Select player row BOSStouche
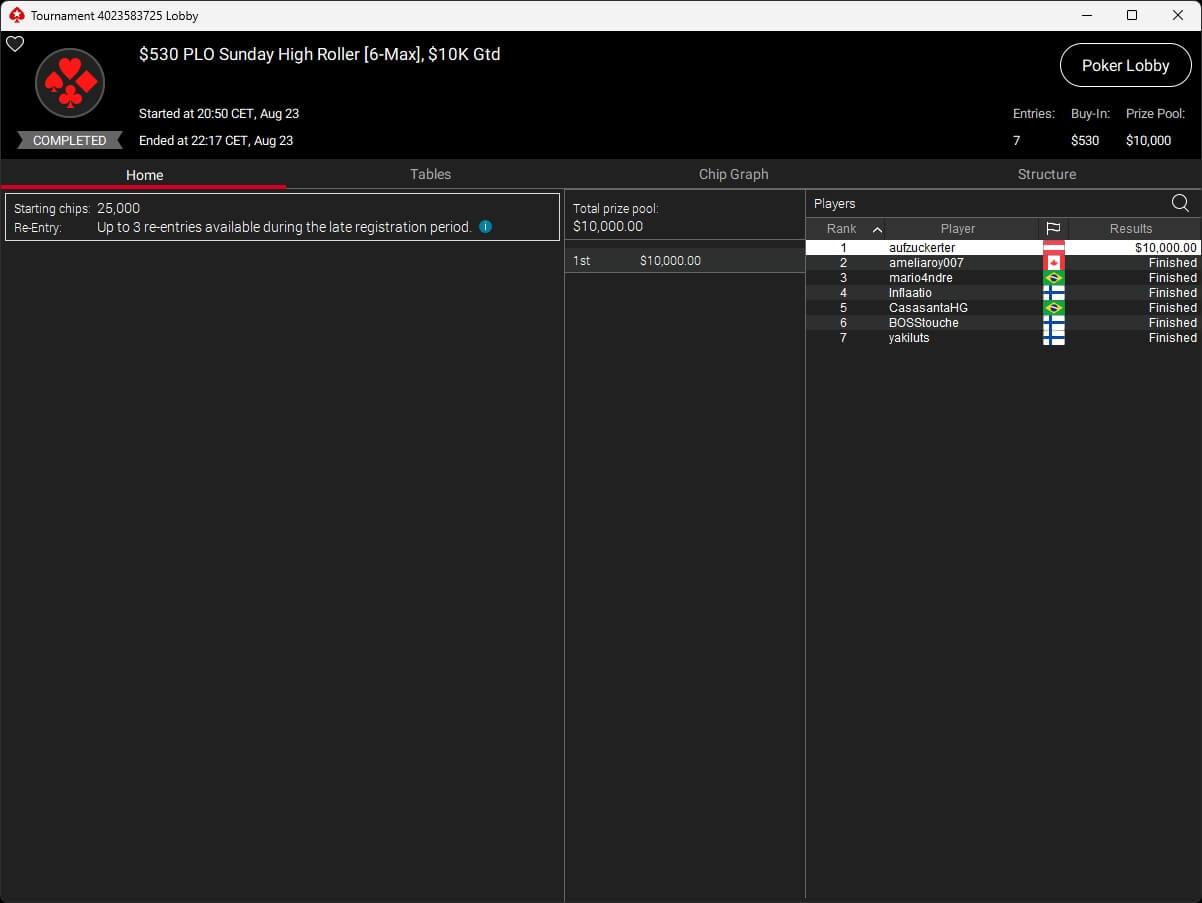Screen dimensions: 1202x903 tap(1003, 322)
